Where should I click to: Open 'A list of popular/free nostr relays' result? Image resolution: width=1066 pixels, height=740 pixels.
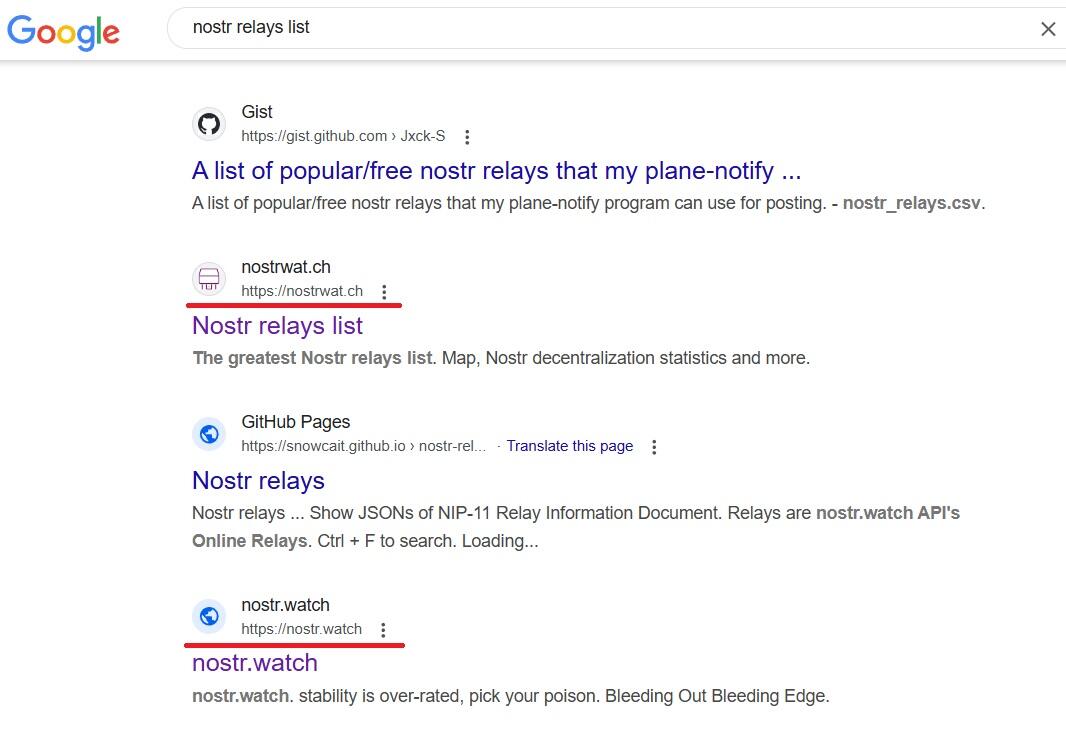tap(496, 171)
